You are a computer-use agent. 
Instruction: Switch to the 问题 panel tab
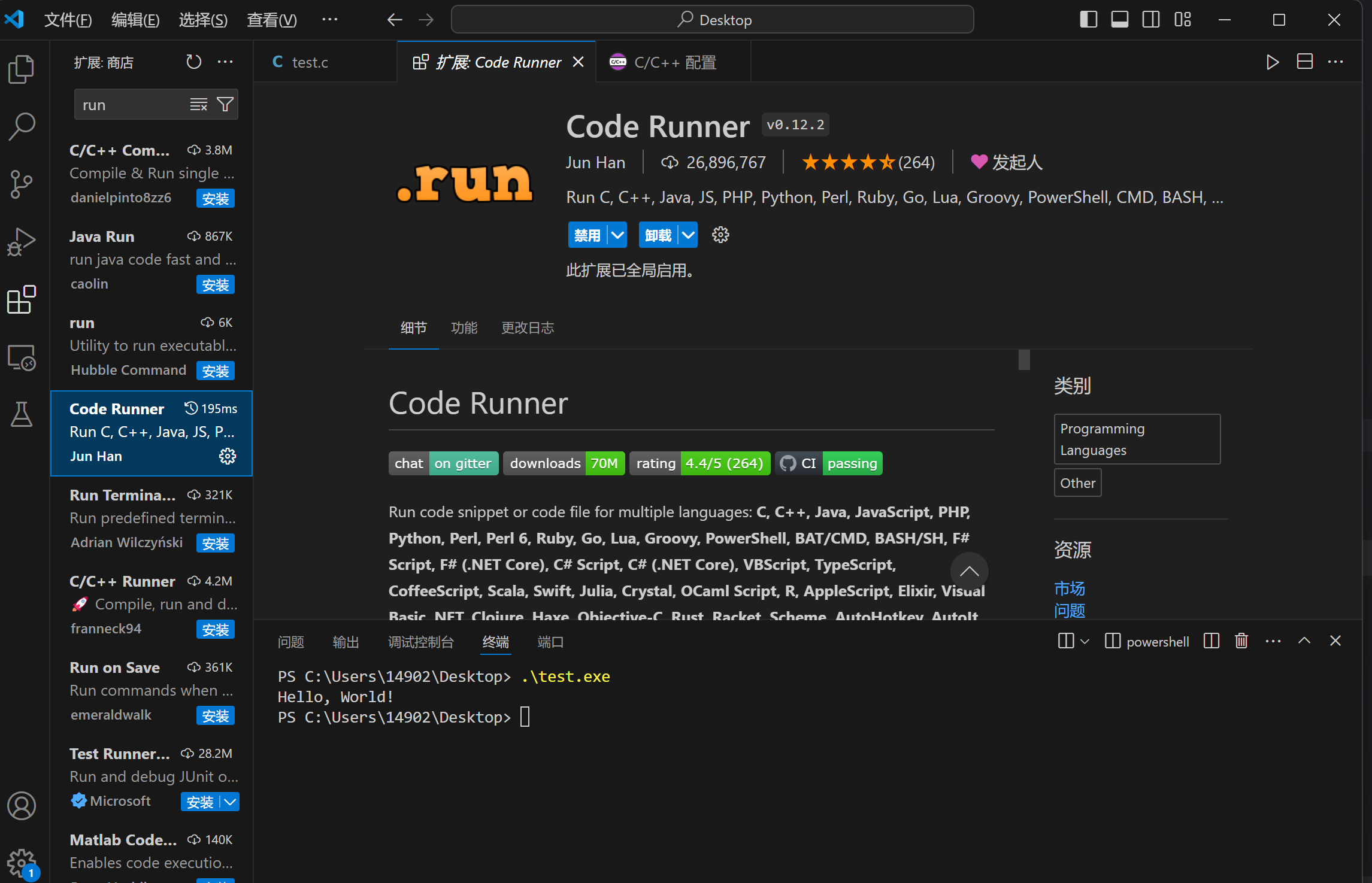[291, 642]
